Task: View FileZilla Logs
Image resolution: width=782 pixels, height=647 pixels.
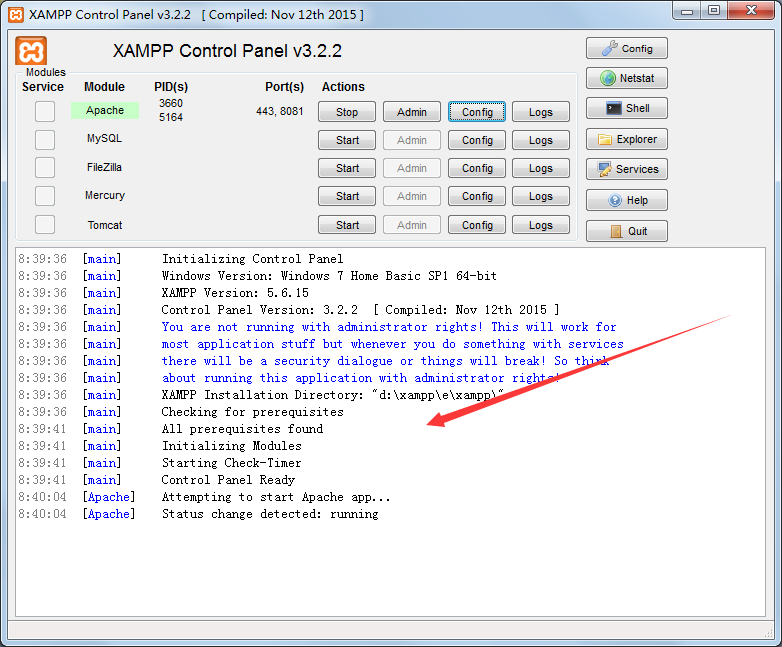Action: pyautogui.click(x=541, y=168)
